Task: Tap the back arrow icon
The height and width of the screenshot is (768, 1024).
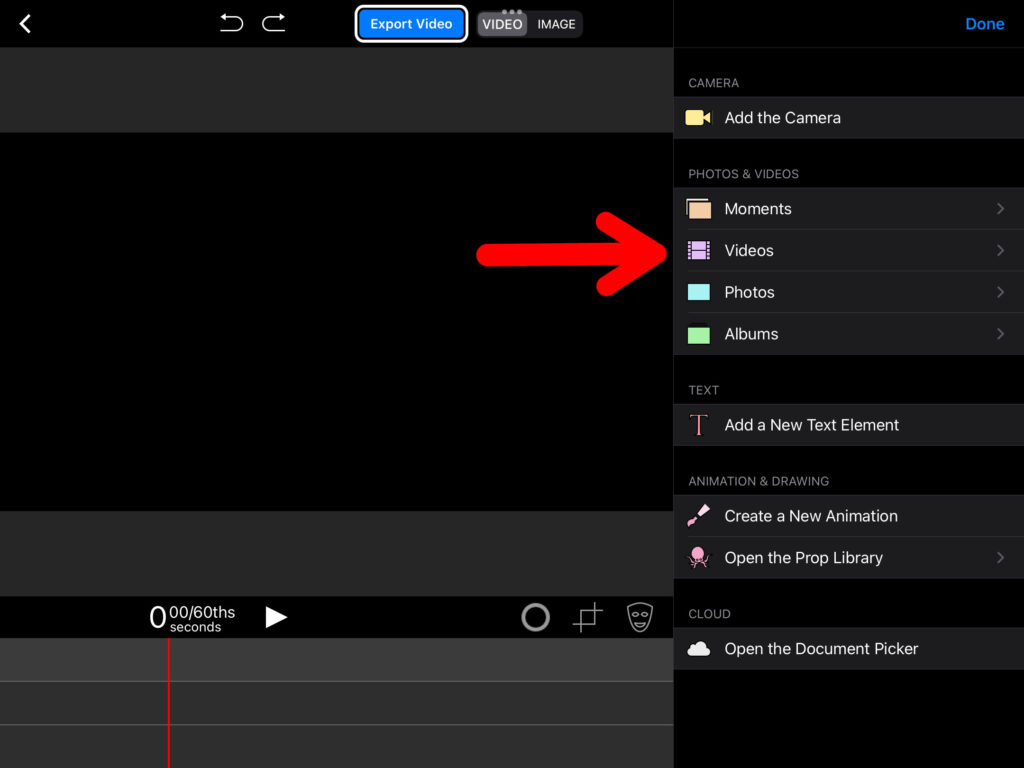Action: pos(26,24)
